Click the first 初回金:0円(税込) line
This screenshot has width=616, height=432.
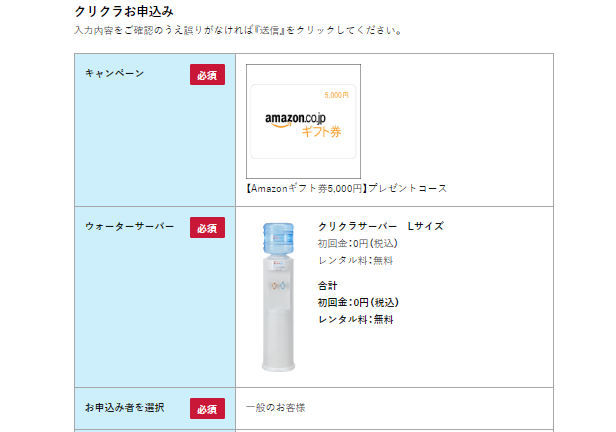[358, 243]
